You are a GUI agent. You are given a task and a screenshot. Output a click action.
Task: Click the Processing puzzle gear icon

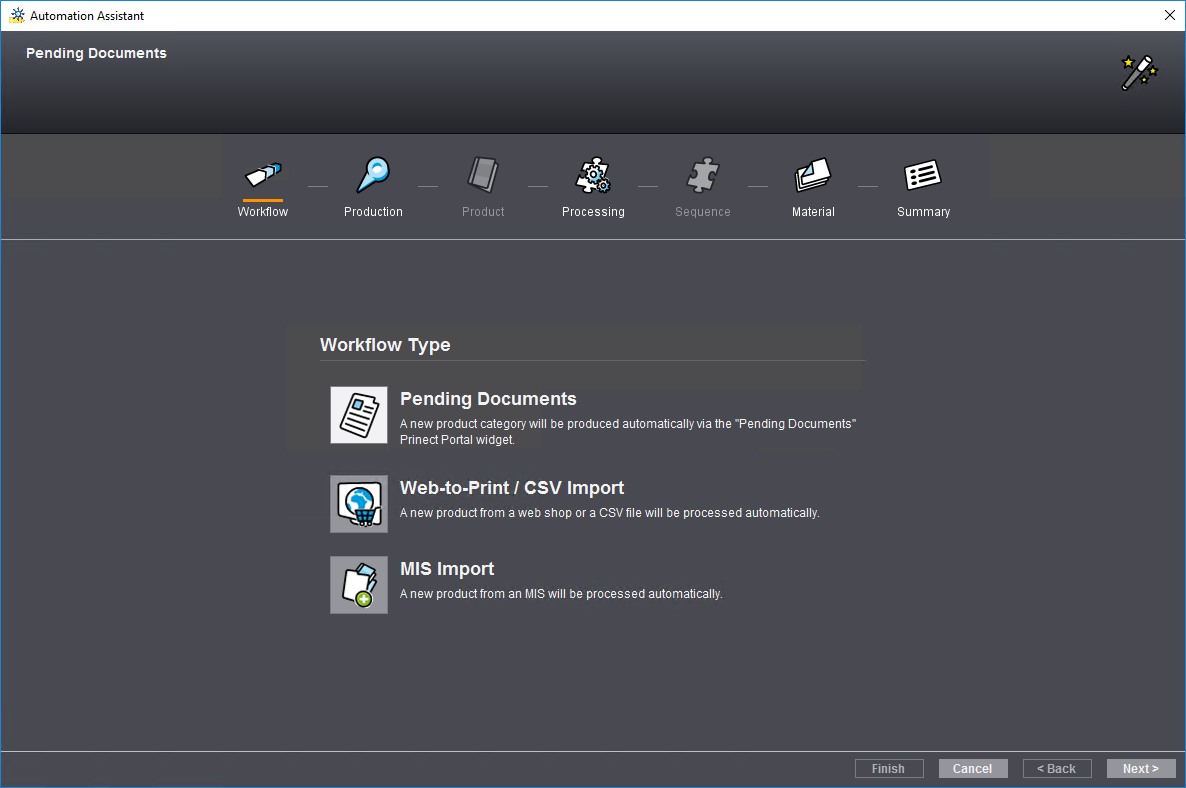(593, 176)
